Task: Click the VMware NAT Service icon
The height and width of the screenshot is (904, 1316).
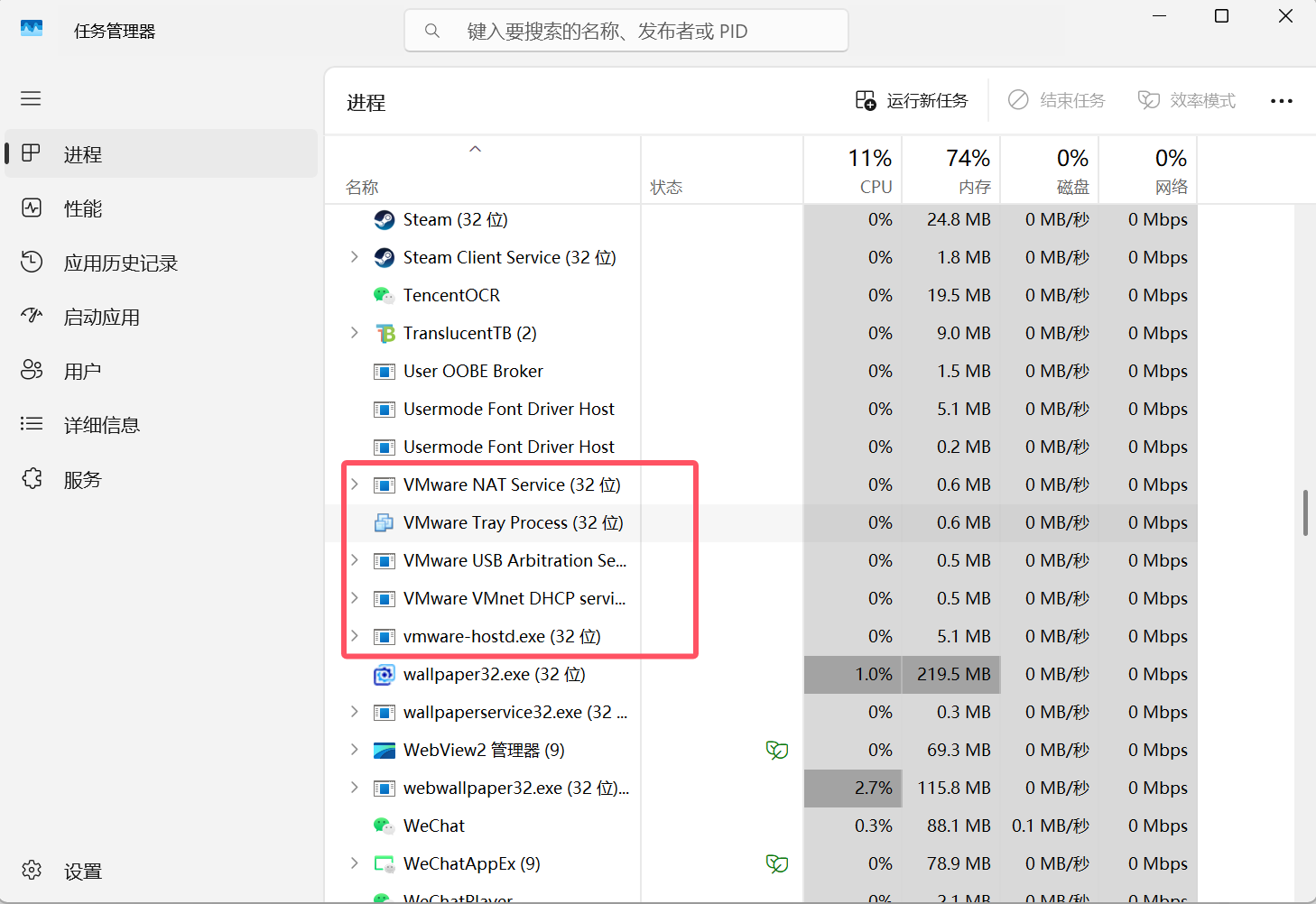Action: point(385,485)
